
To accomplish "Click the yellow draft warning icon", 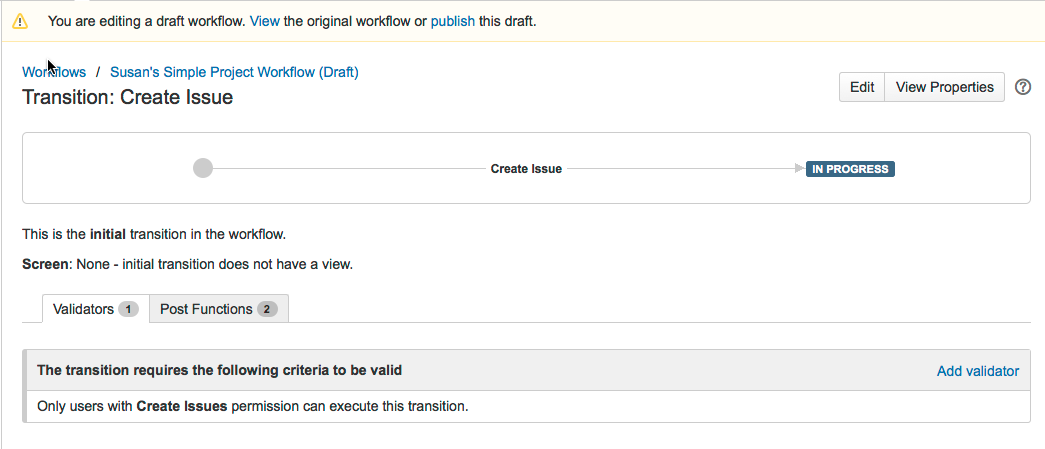I will tap(20, 21).
